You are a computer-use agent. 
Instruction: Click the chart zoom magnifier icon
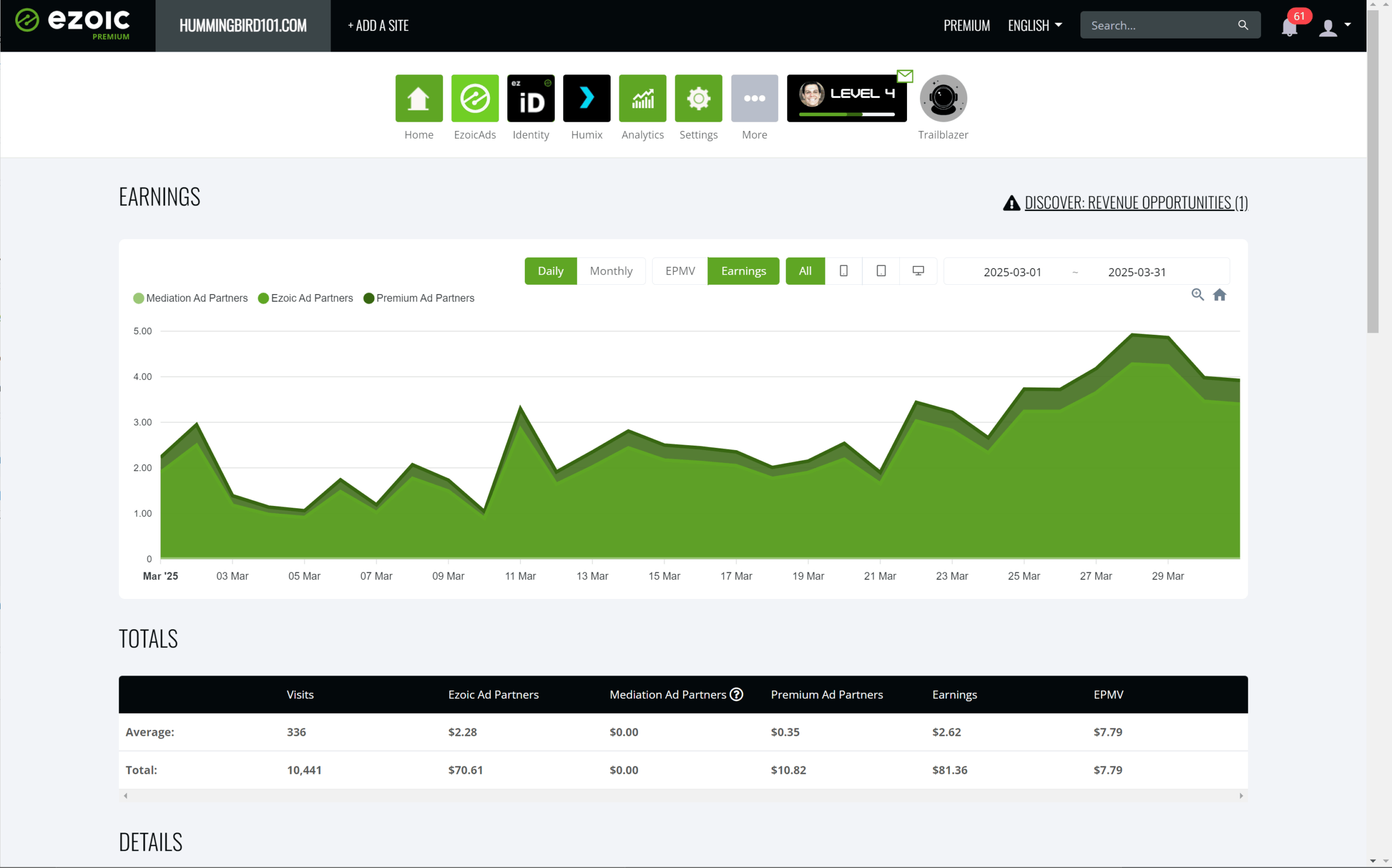pos(1197,295)
